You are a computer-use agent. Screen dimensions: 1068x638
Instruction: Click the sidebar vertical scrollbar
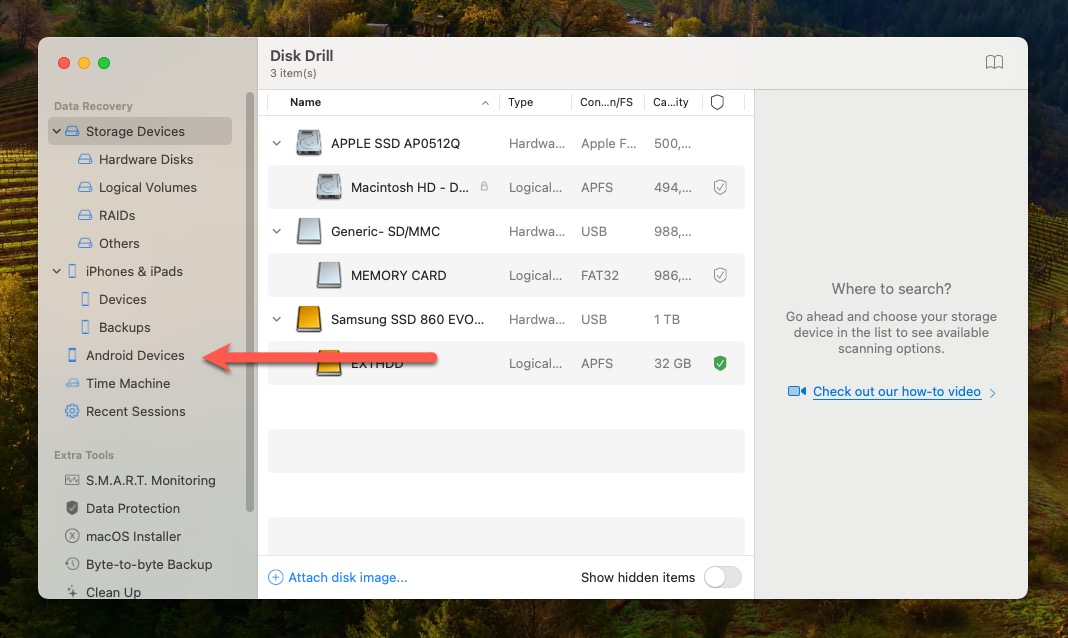250,300
